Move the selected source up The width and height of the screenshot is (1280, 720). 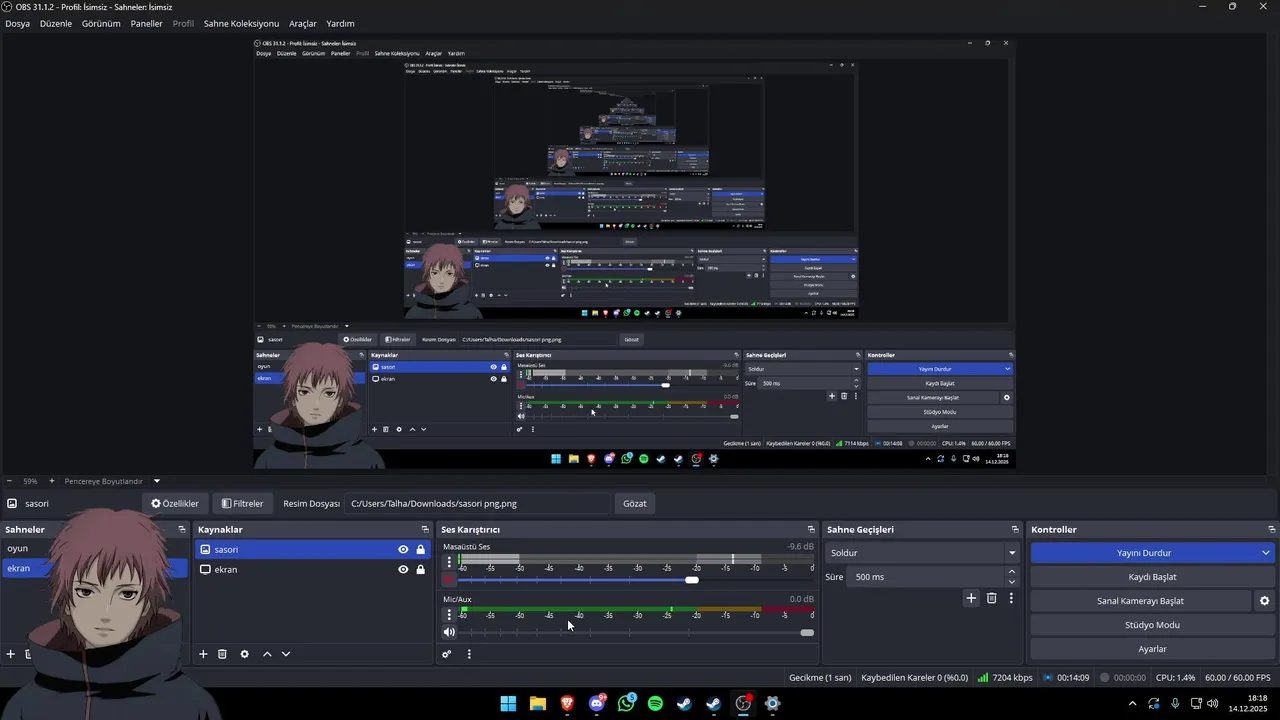click(x=267, y=654)
